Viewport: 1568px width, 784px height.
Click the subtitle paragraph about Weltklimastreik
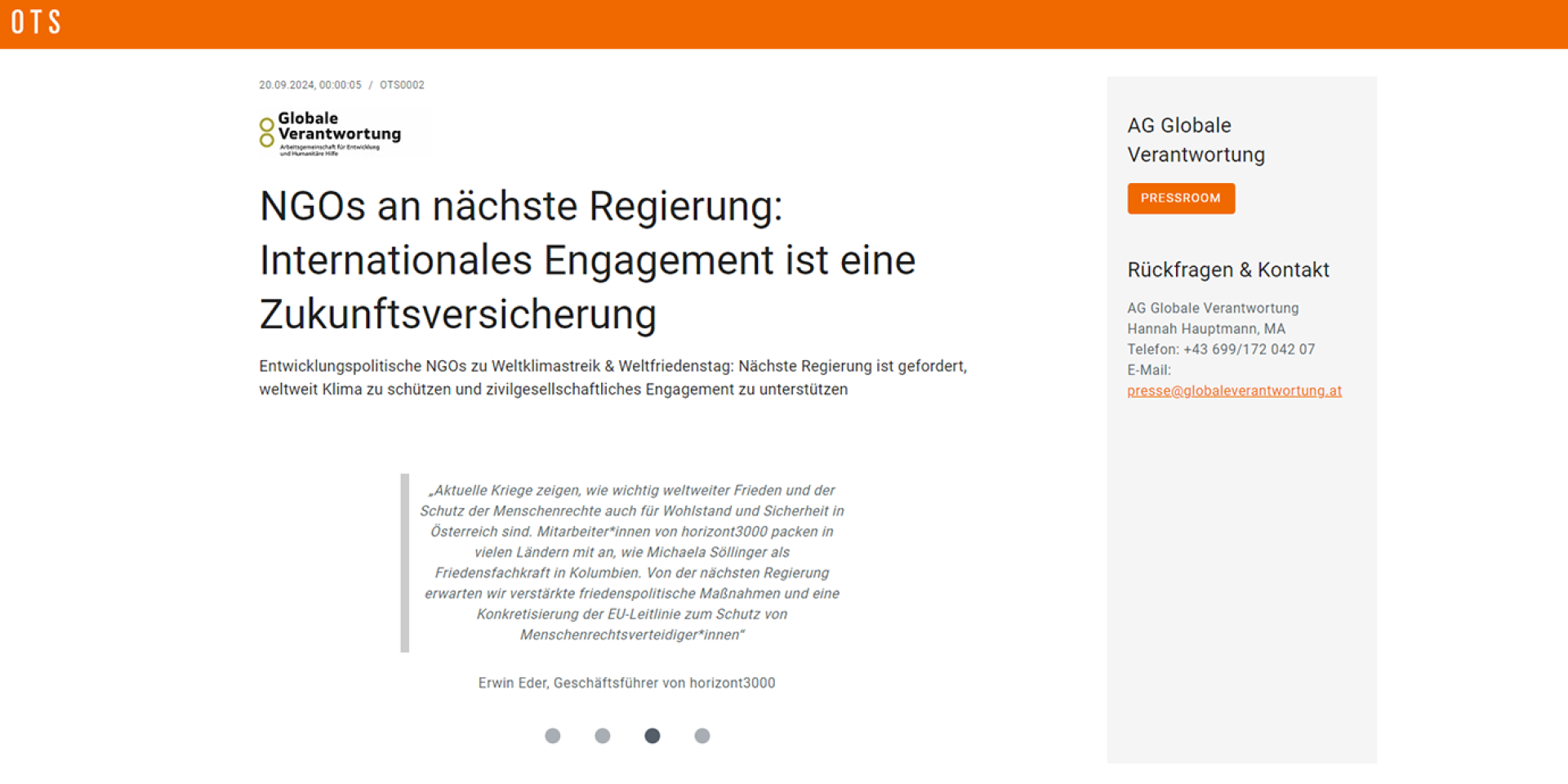[x=612, y=377]
